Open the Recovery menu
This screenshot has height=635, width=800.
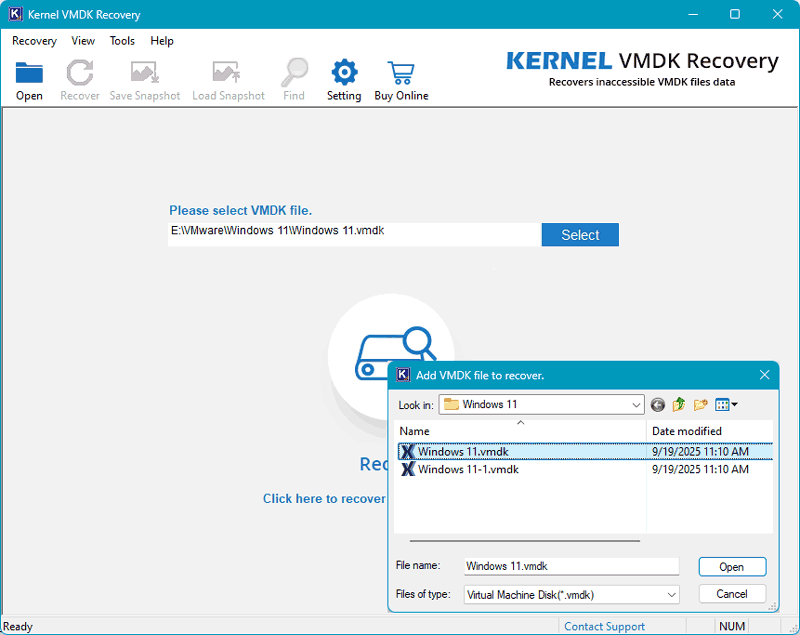(34, 41)
